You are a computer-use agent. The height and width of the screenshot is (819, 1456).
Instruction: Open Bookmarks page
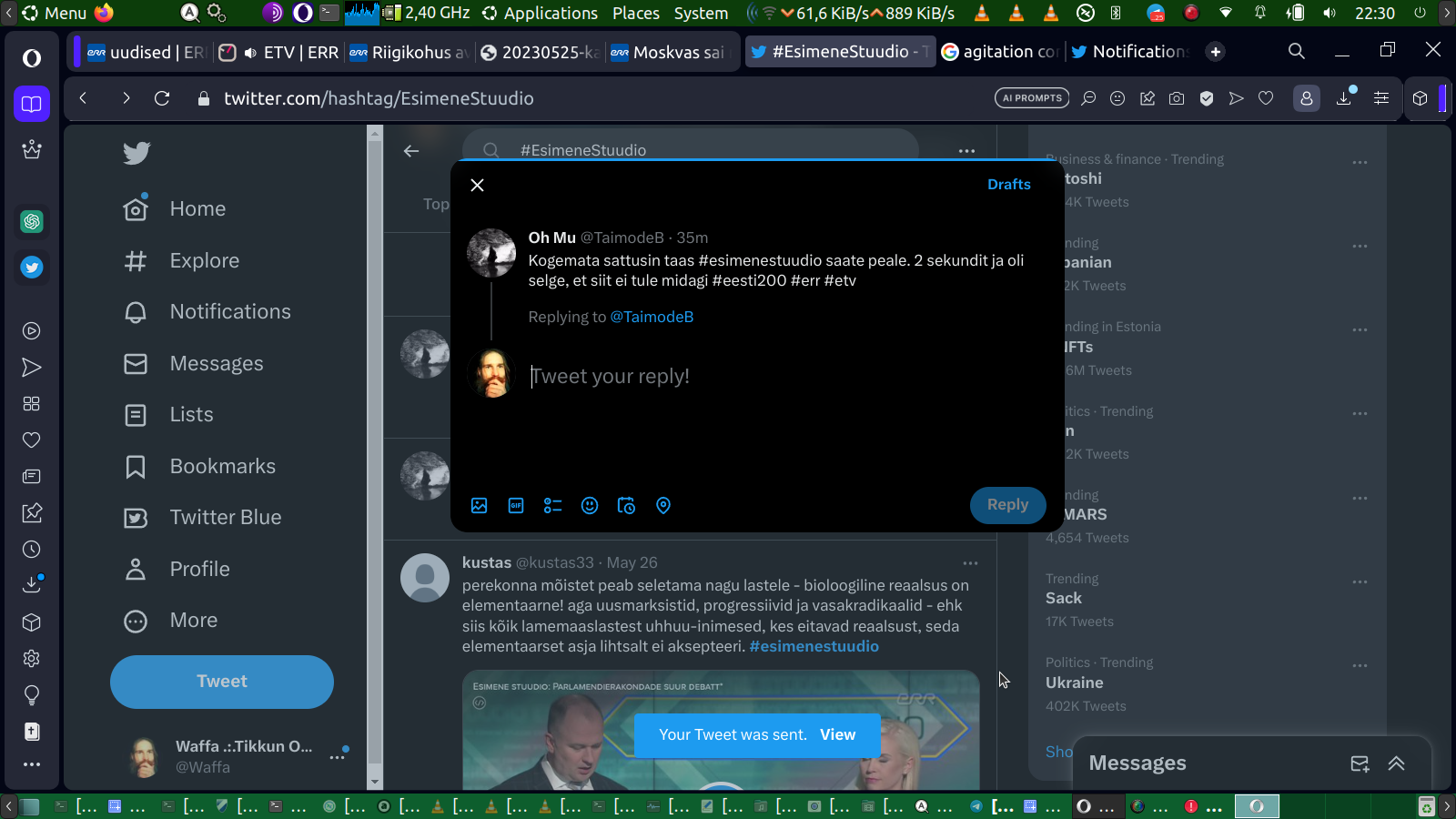pyautogui.click(x=200, y=466)
